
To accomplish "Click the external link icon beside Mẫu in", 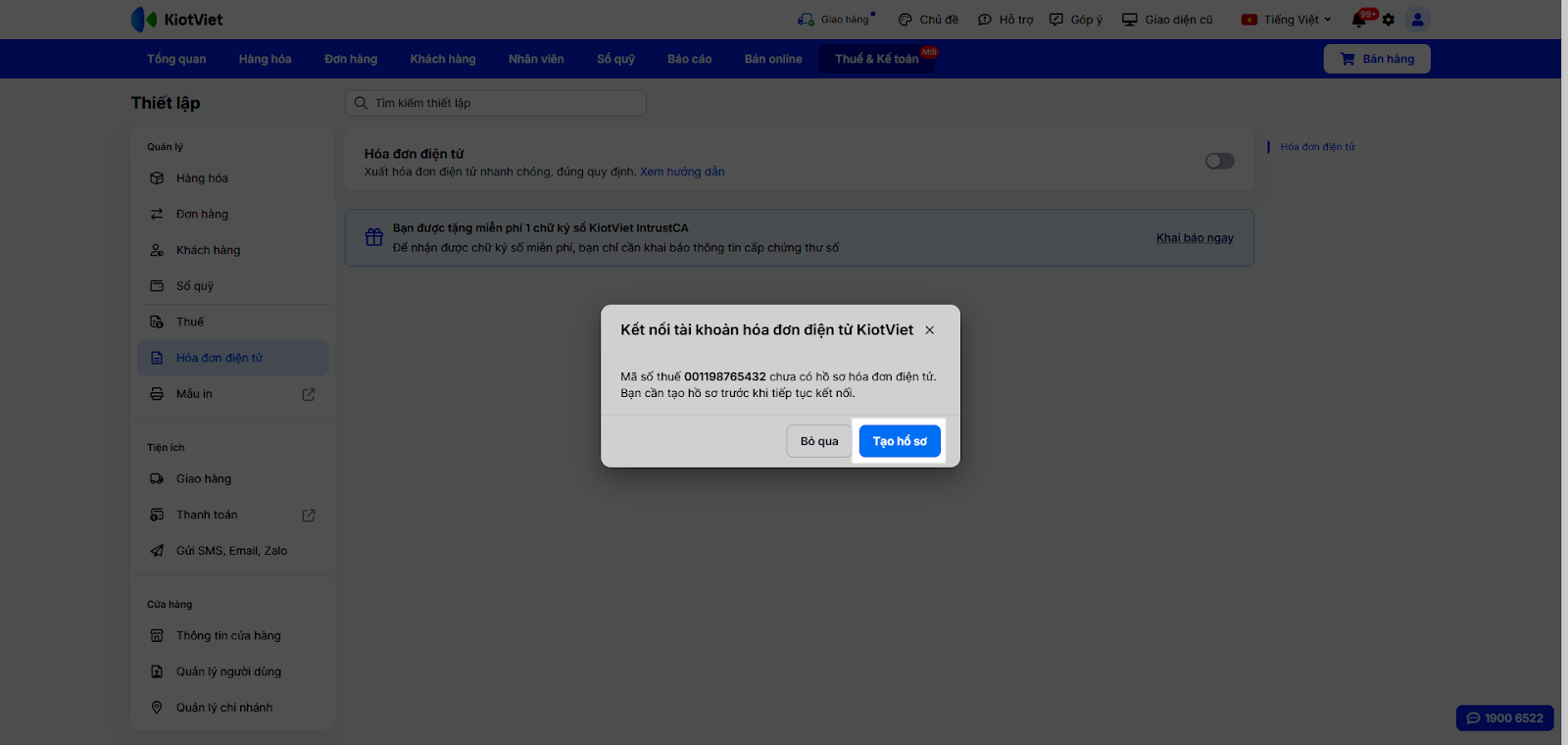I will 309,394.
